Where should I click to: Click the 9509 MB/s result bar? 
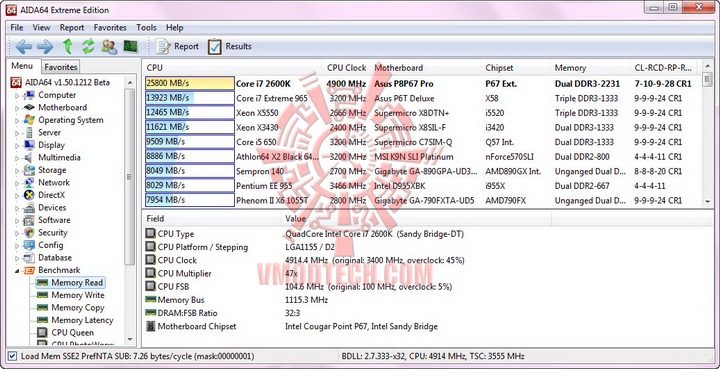click(x=190, y=142)
